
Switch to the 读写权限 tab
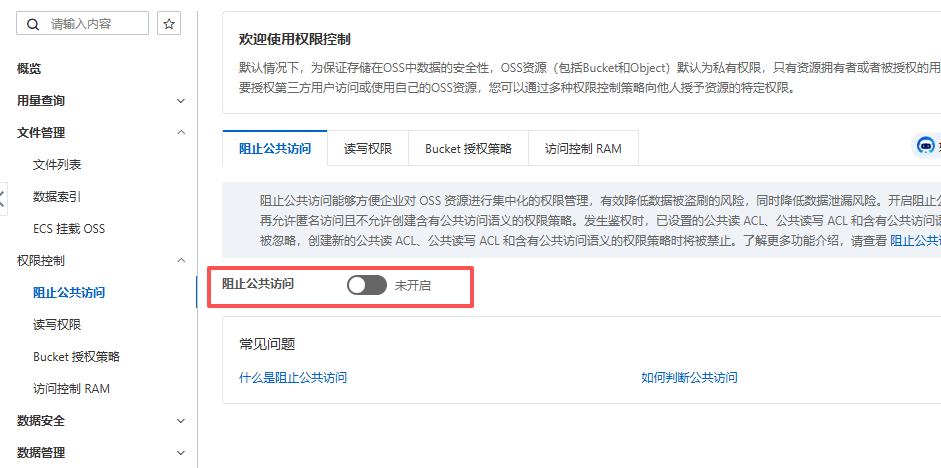[x=368, y=149]
